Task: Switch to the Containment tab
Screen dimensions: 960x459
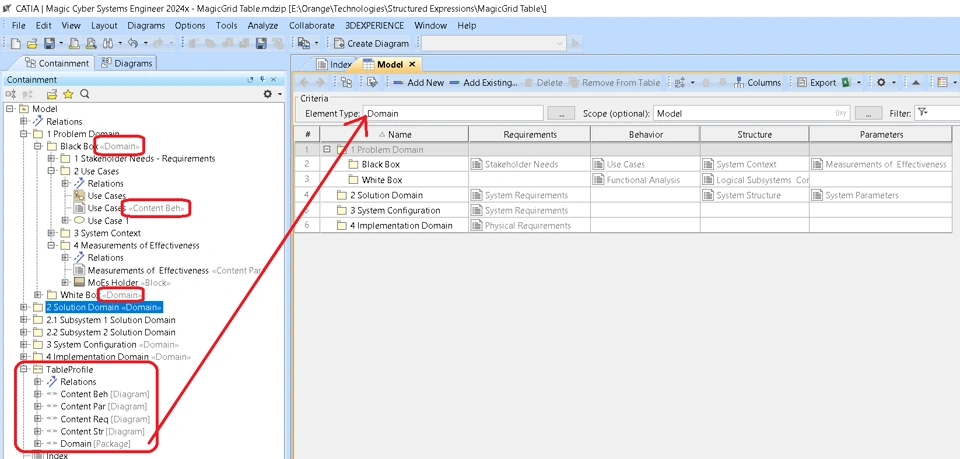Action: tap(56, 63)
